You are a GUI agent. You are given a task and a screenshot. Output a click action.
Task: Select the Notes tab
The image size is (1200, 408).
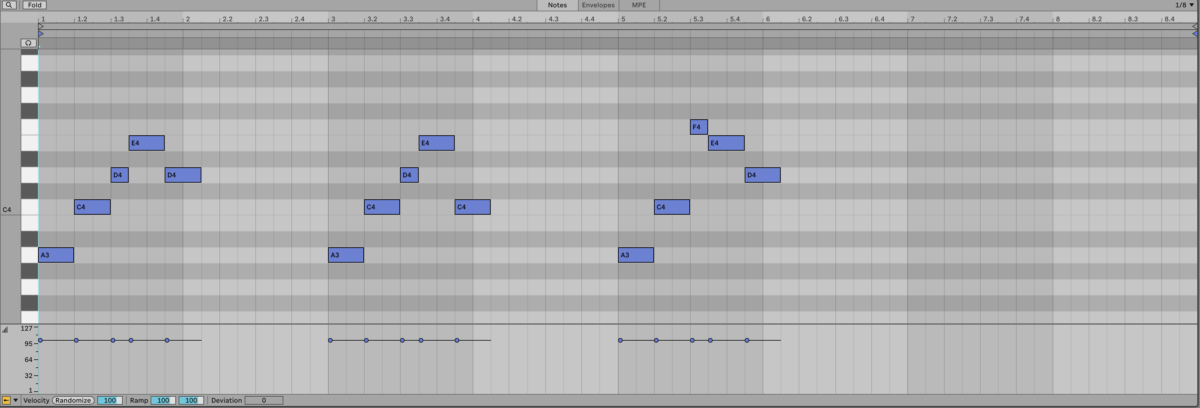(x=557, y=5)
